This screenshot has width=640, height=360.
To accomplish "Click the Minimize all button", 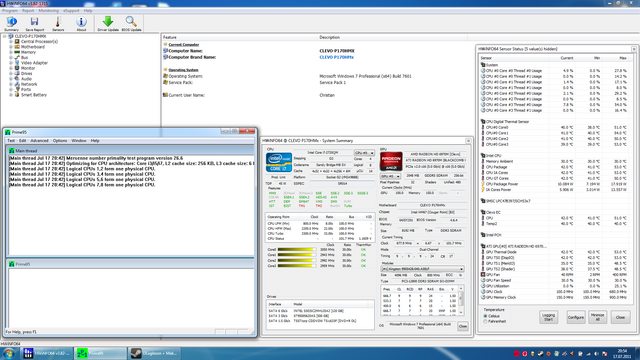I will point(598,317).
